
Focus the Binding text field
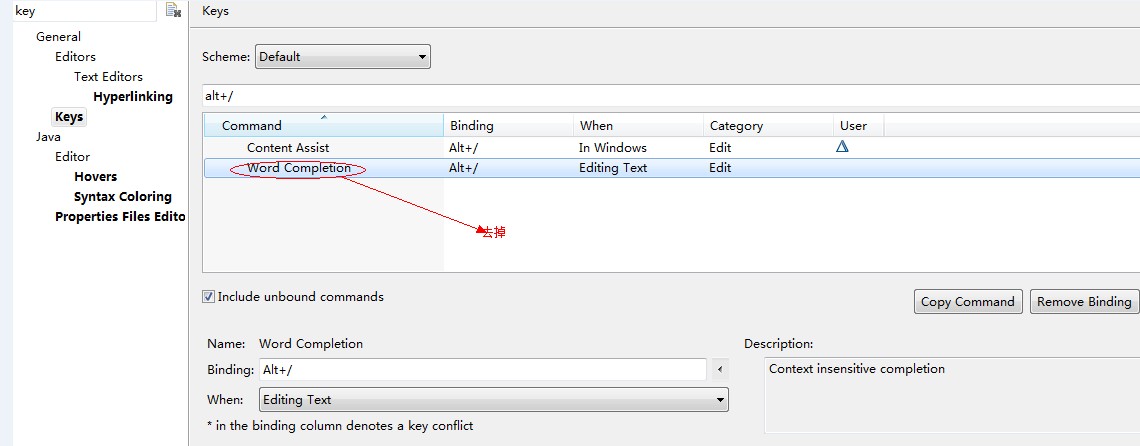coord(482,370)
